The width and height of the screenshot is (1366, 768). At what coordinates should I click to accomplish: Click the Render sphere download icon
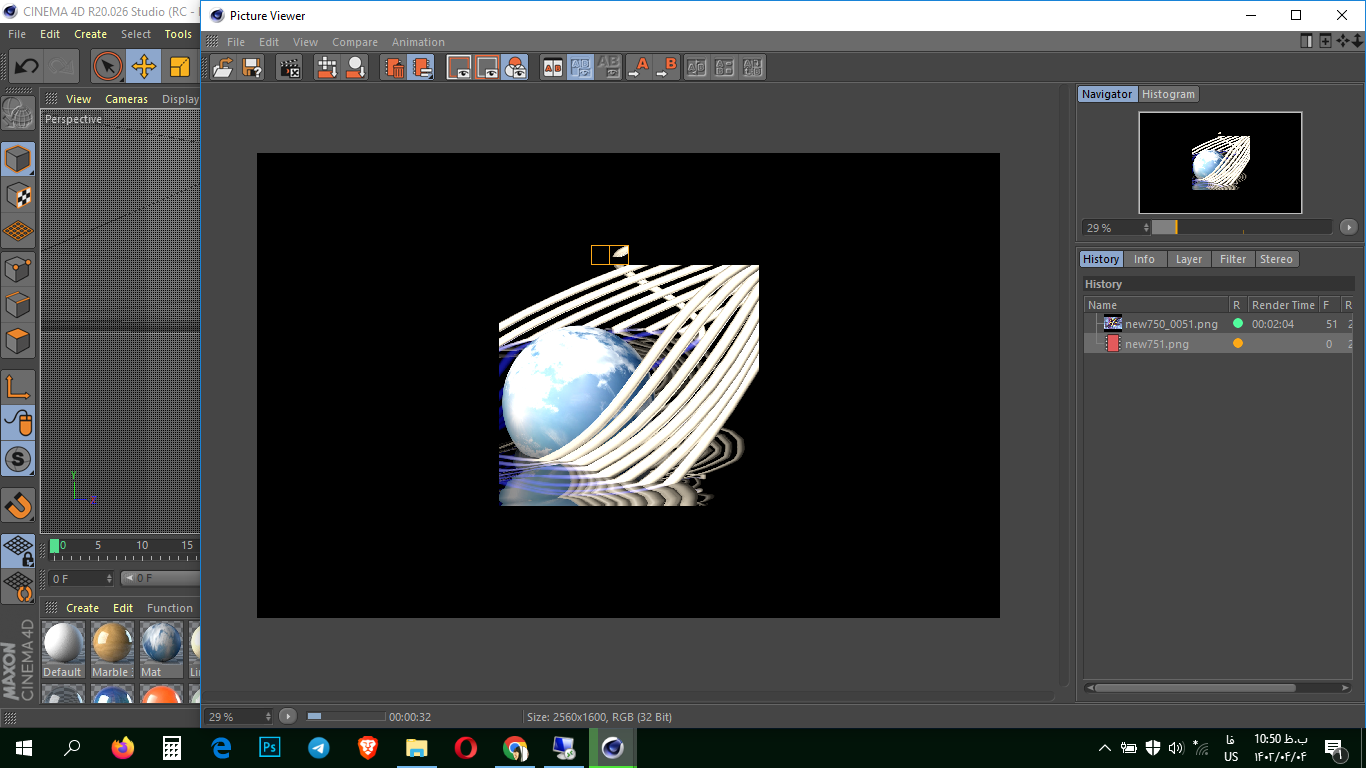tap(355, 67)
